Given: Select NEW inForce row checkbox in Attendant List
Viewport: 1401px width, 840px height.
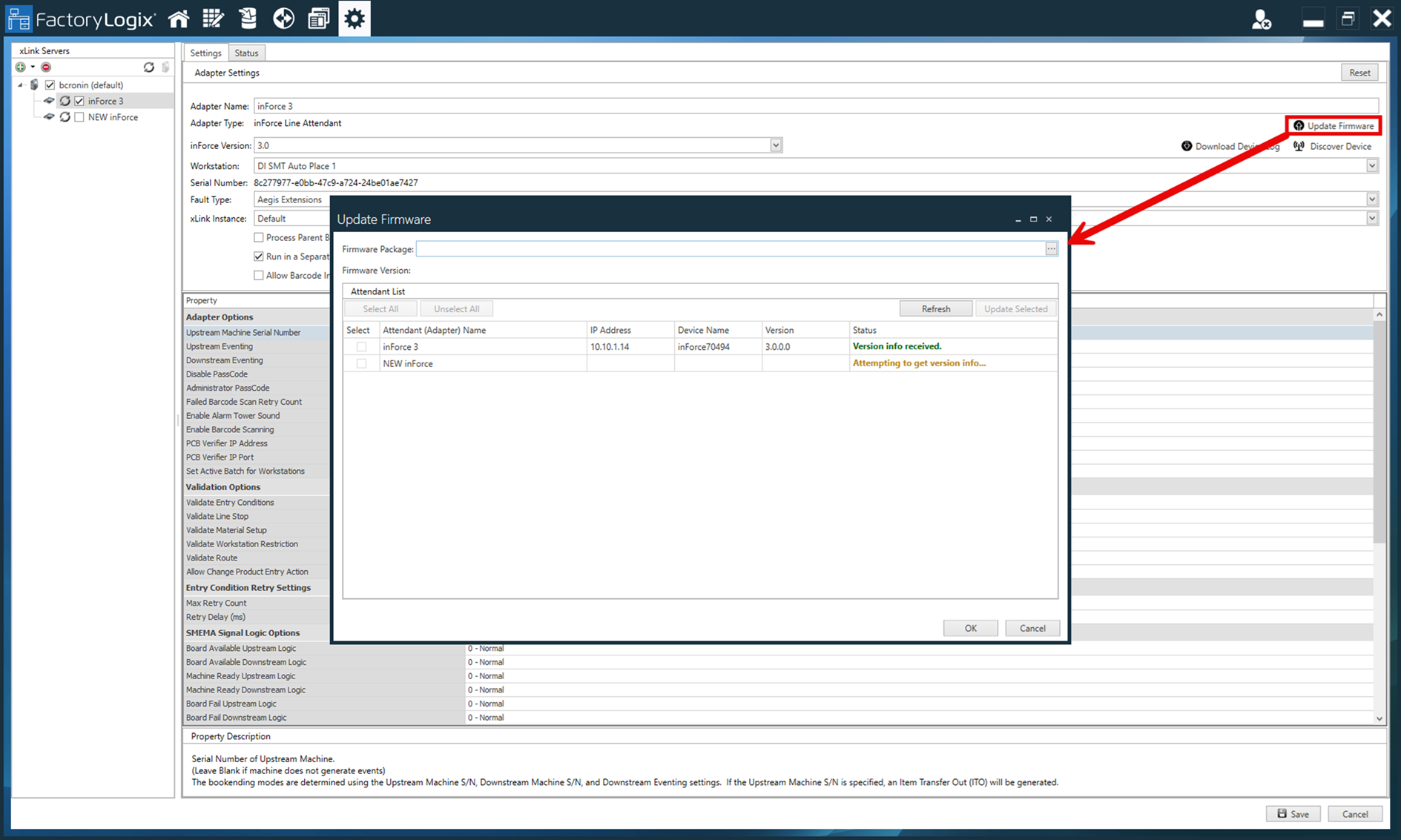Looking at the screenshot, I should [361, 363].
